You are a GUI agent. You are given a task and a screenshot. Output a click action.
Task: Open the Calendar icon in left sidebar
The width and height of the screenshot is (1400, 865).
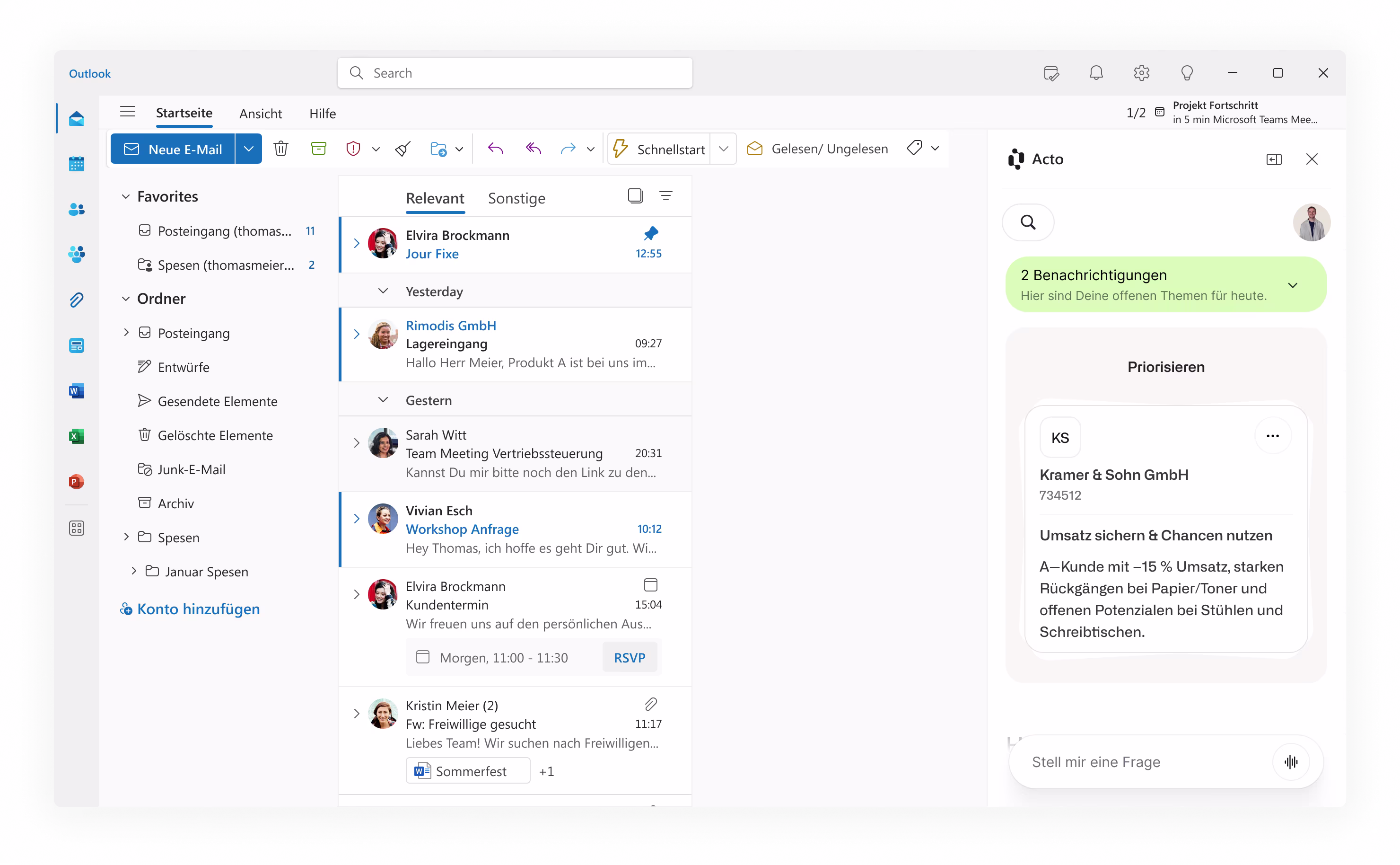tap(77, 164)
